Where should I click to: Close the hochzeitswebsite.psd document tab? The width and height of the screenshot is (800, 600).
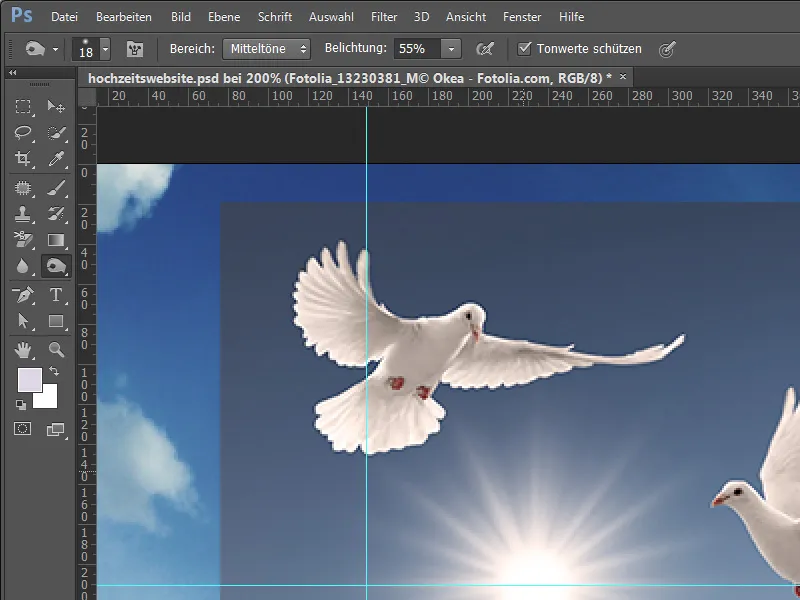point(623,77)
